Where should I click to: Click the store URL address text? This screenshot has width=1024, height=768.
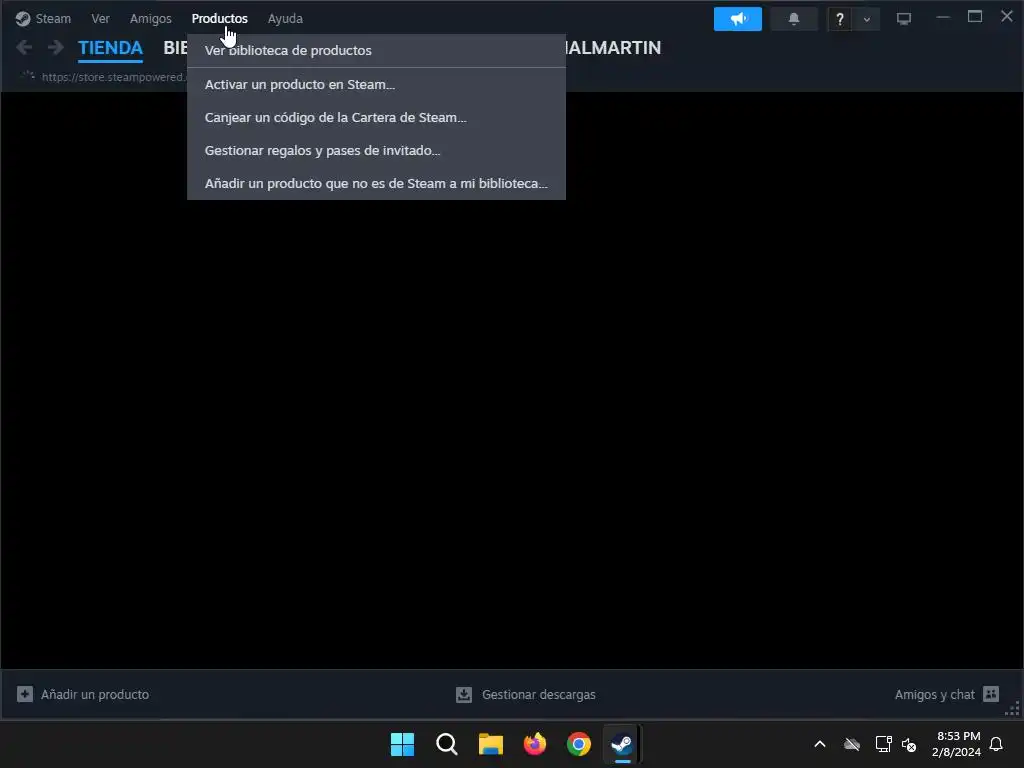point(112,77)
